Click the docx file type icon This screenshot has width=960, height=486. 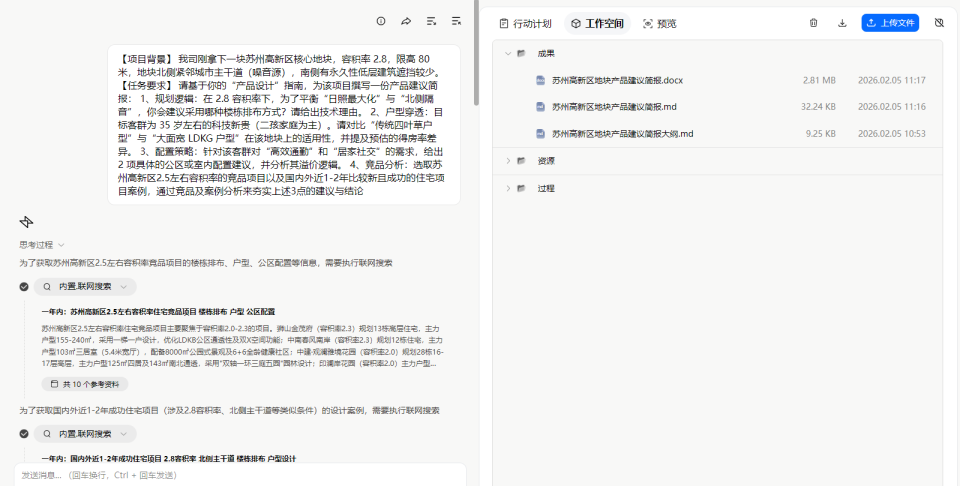(541, 80)
